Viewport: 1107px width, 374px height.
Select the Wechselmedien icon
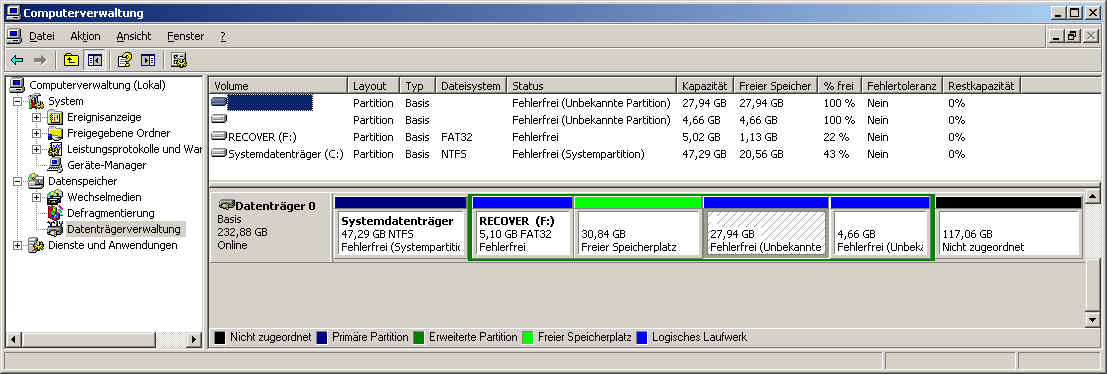(55, 198)
